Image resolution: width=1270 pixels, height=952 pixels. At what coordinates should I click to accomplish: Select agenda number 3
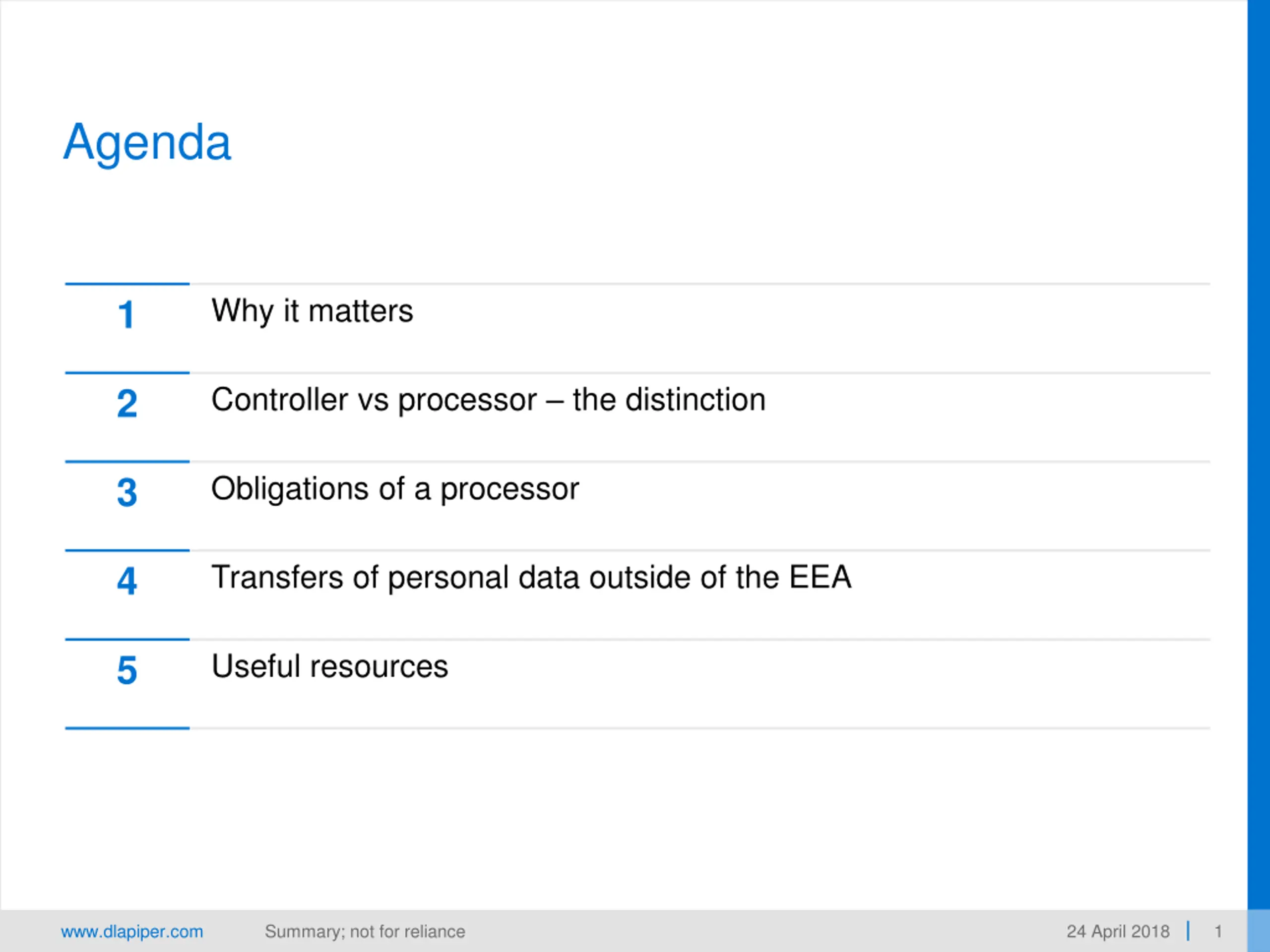pyautogui.click(x=127, y=492)
